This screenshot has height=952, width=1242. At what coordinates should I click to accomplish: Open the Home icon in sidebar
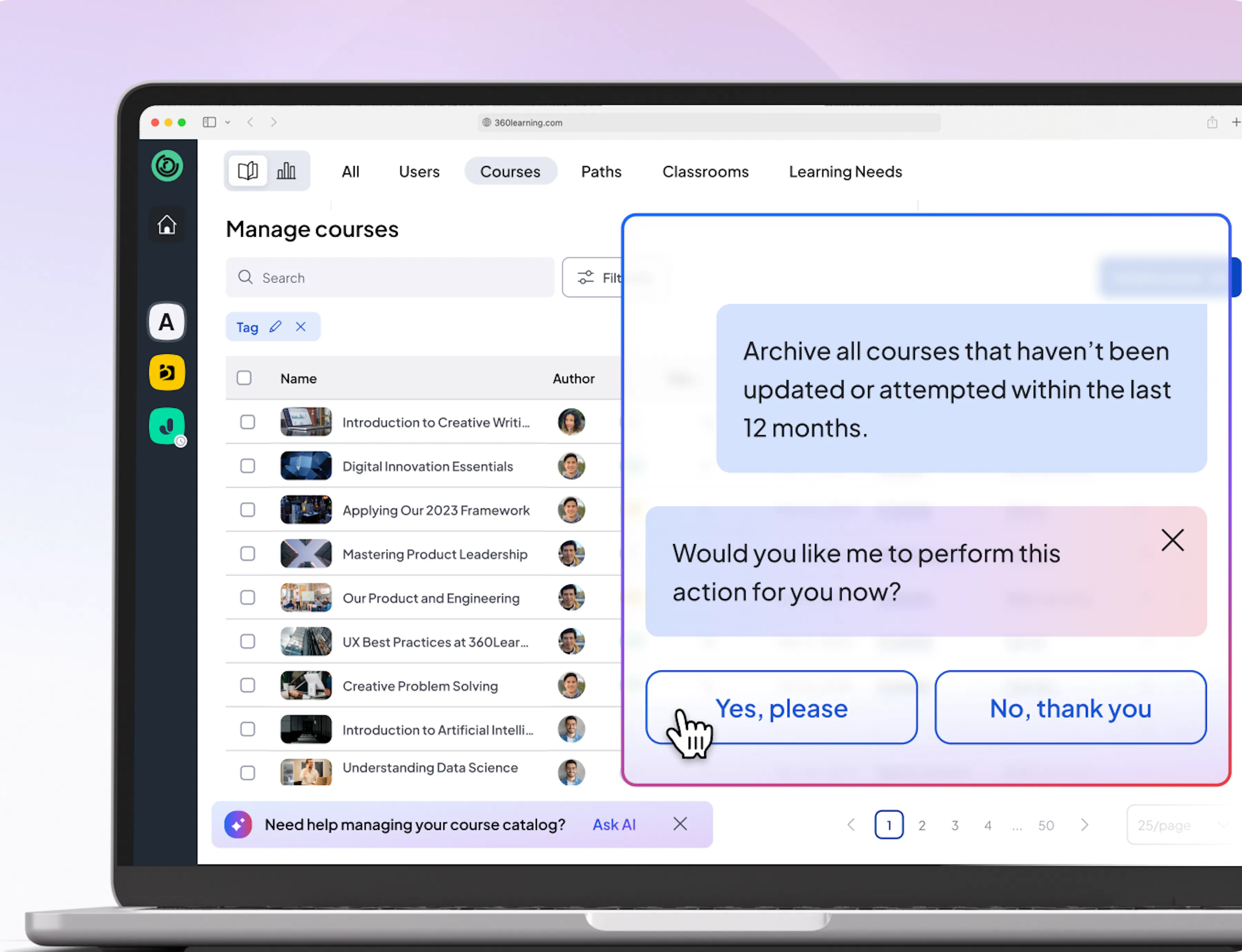(x=167, y=224)
